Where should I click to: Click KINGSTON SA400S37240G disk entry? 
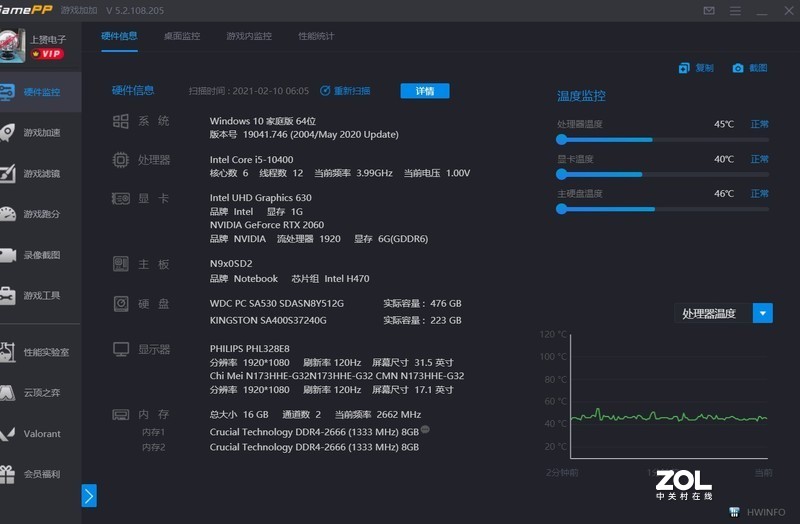pos(268,320)
